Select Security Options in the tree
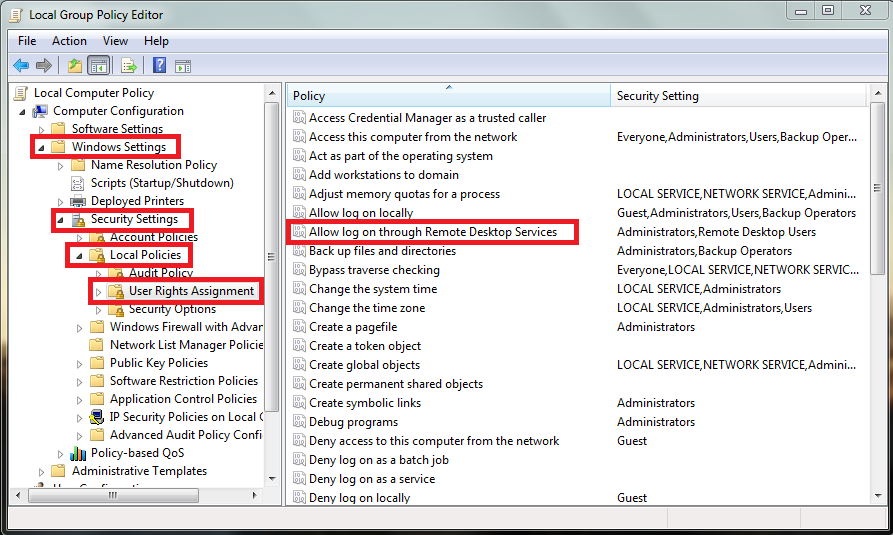Viewport: 893px width, 535px height. pyautogui.click(x=172, y=309)
